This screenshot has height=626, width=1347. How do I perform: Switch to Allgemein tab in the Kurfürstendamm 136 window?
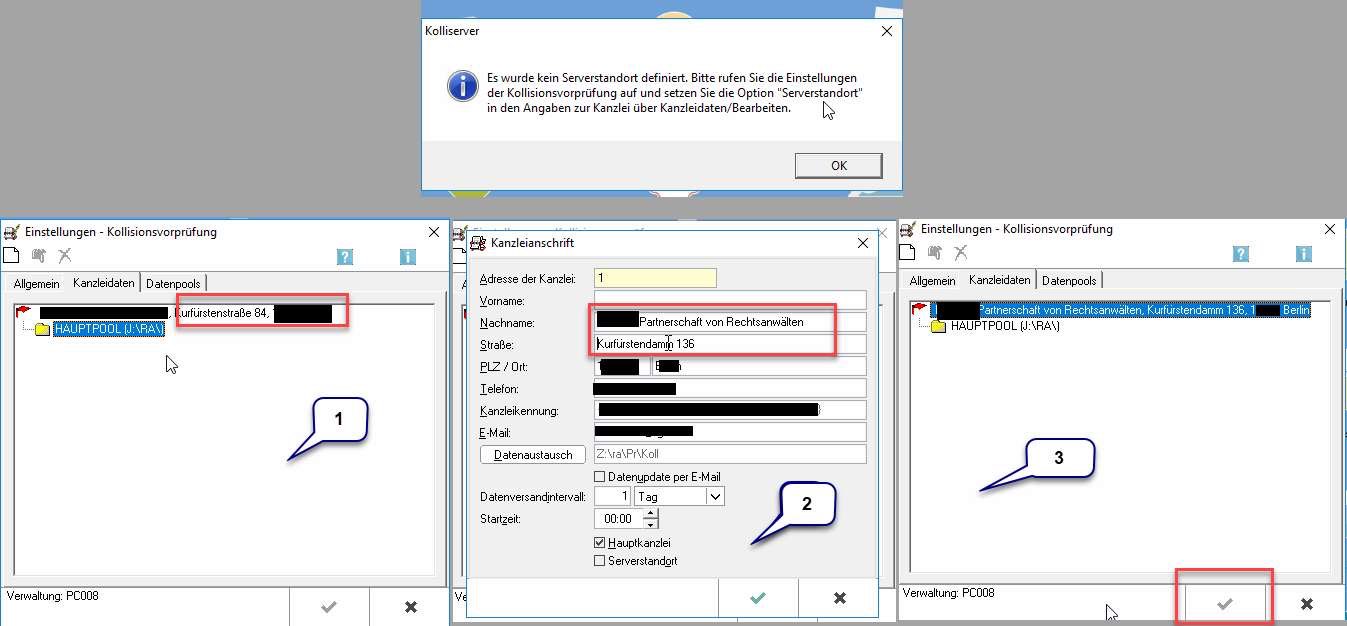[x=933, y=281]
